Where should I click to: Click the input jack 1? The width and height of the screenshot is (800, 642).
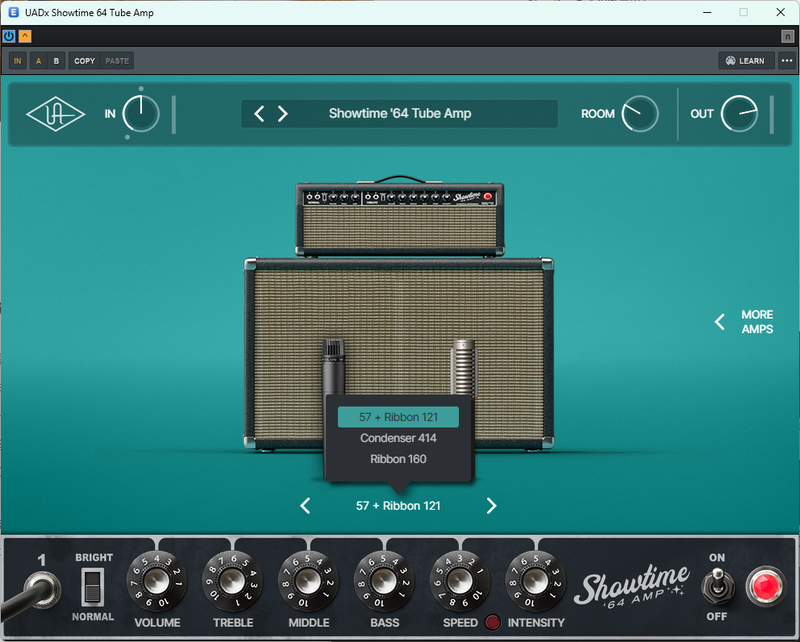coord(44,590)
